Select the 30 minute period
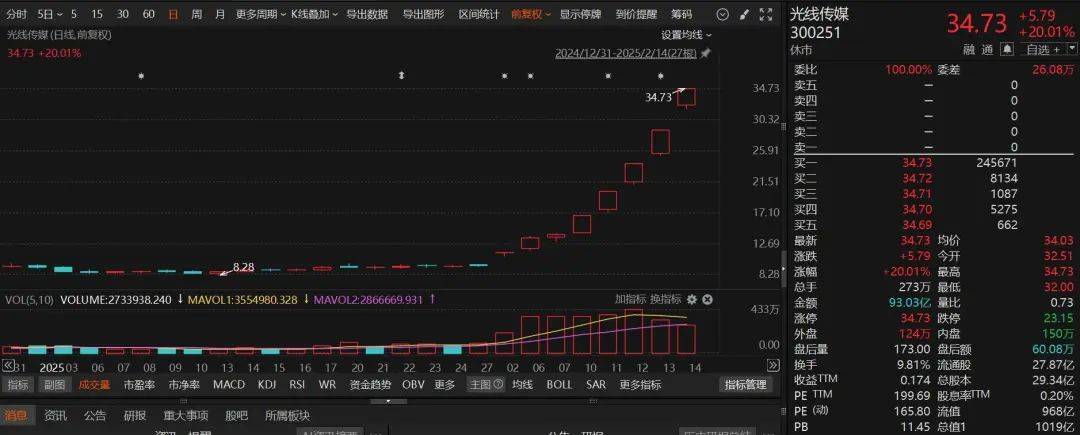Screen dimensions: 1080x435 (123, 14)
